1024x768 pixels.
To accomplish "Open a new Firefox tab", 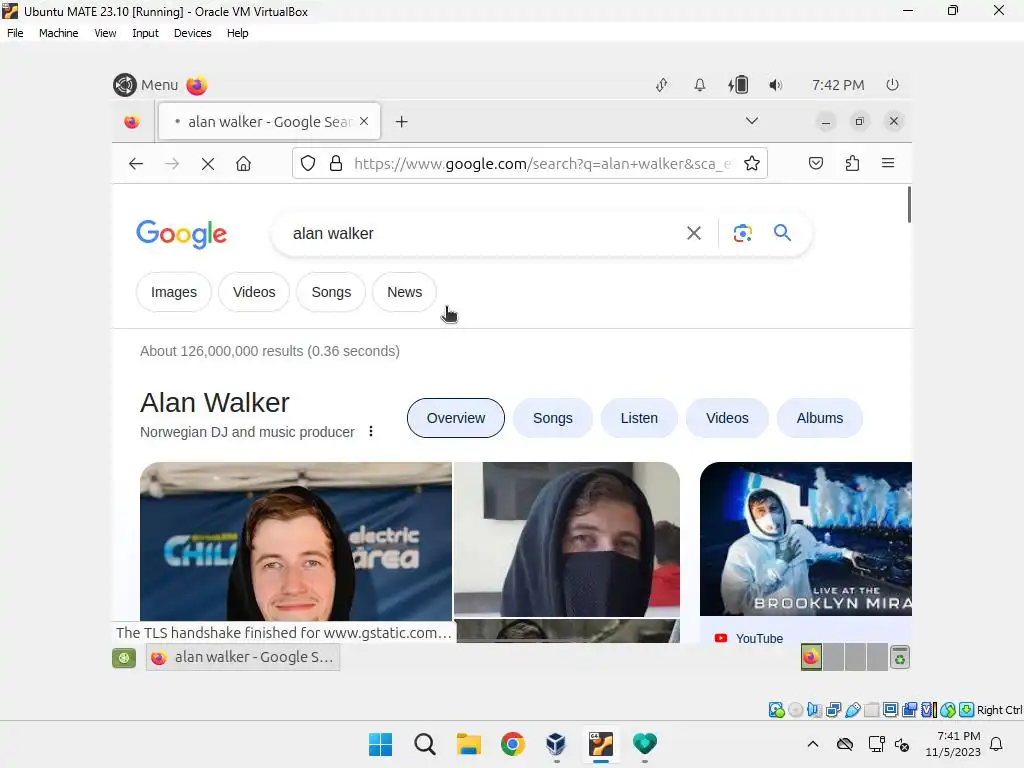I will point(402,121).
